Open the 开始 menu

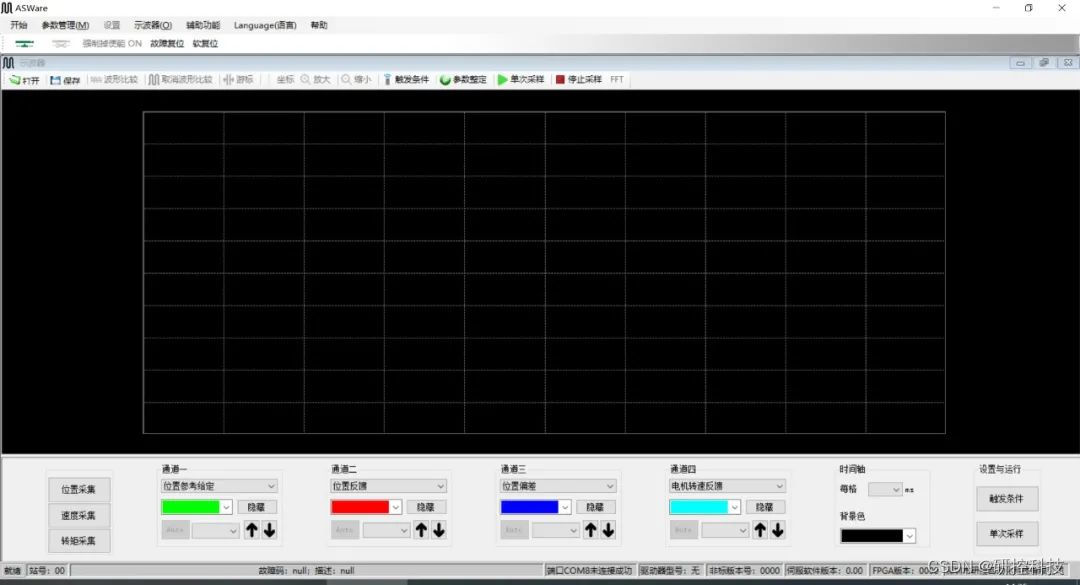(19, 25)
